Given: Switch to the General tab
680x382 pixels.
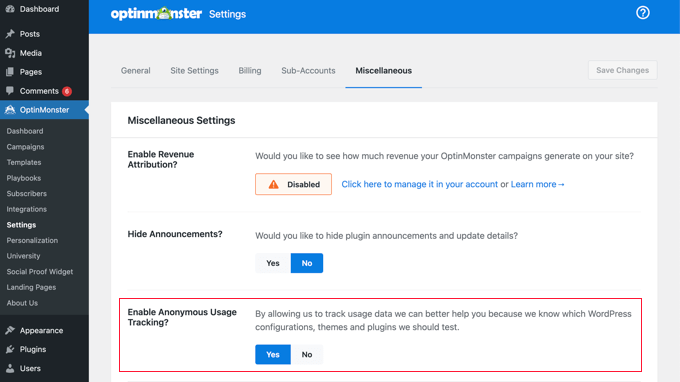Looking at the screenshot, I should [136, 71].
